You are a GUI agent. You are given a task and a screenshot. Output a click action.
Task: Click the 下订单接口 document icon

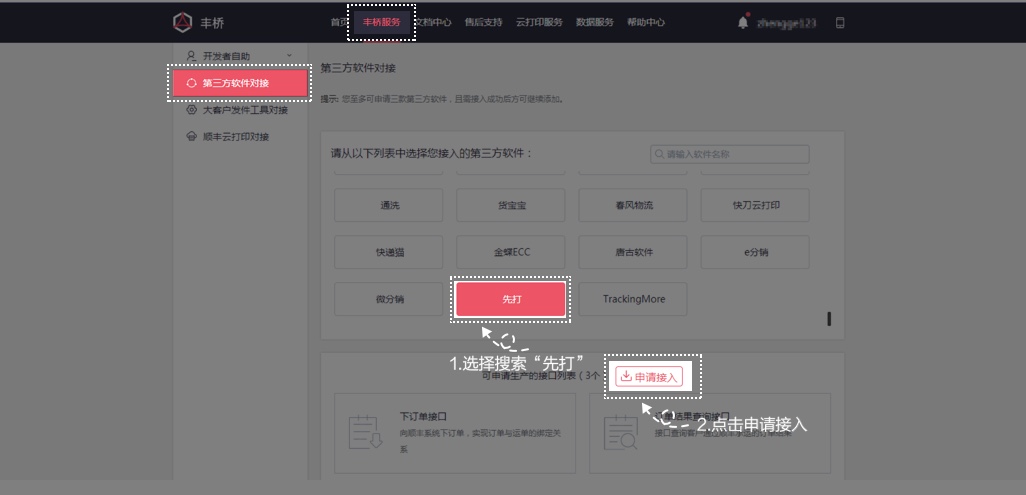click(365, 432)
